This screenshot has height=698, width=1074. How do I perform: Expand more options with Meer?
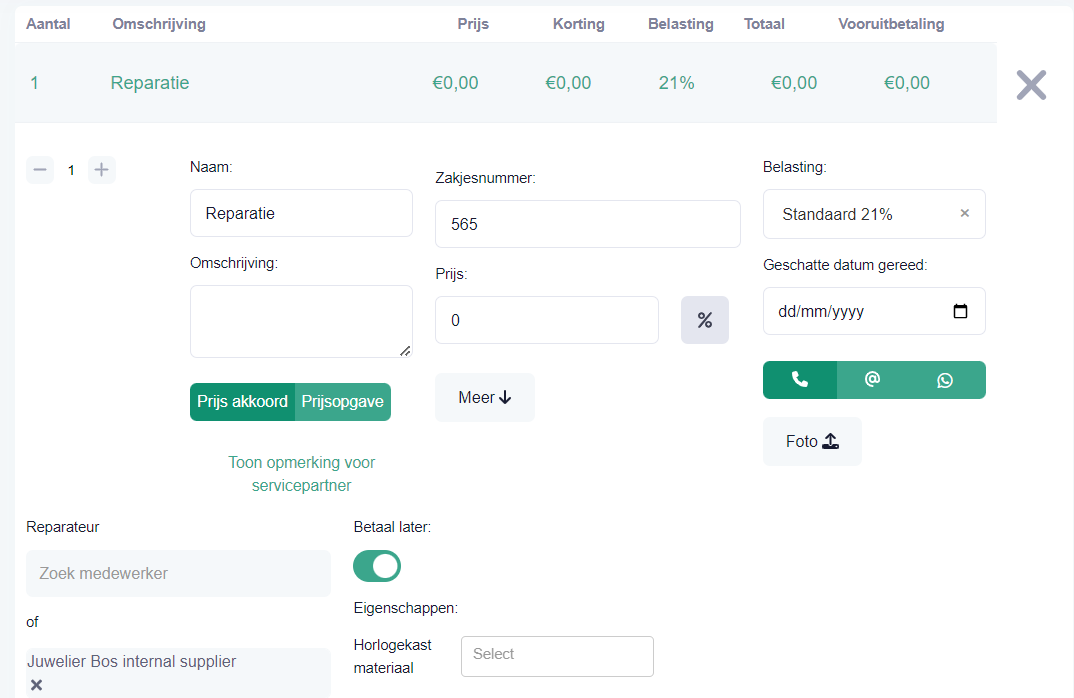coord(485,397)
